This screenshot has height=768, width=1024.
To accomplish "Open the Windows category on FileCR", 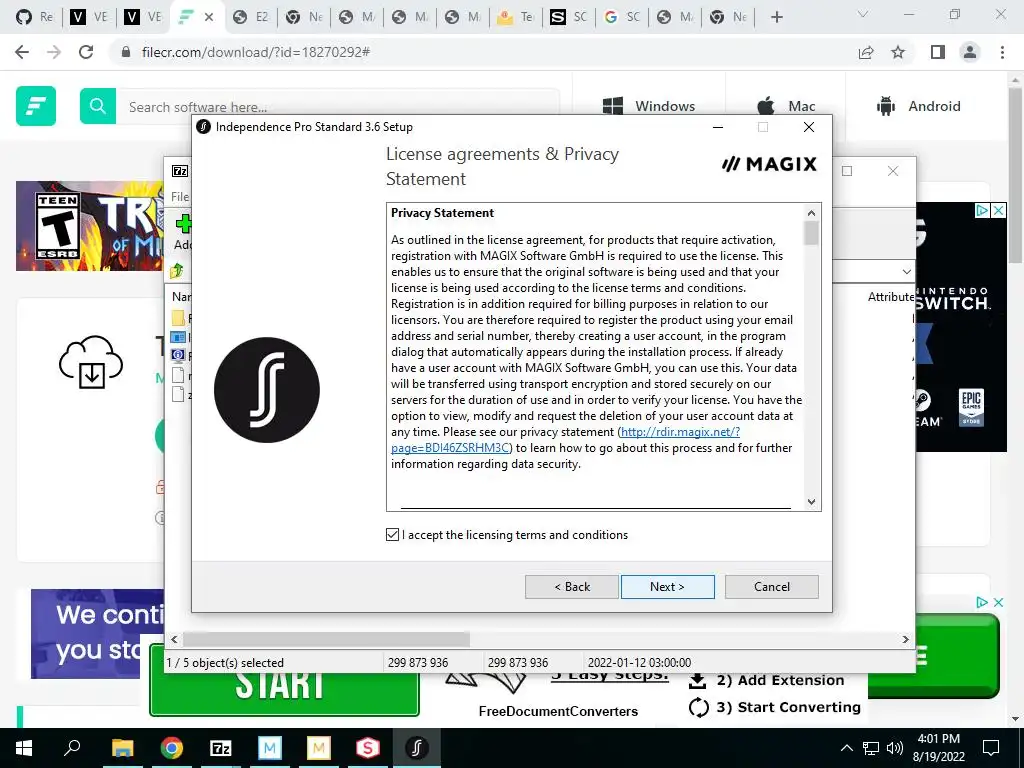I will [648, 106].
